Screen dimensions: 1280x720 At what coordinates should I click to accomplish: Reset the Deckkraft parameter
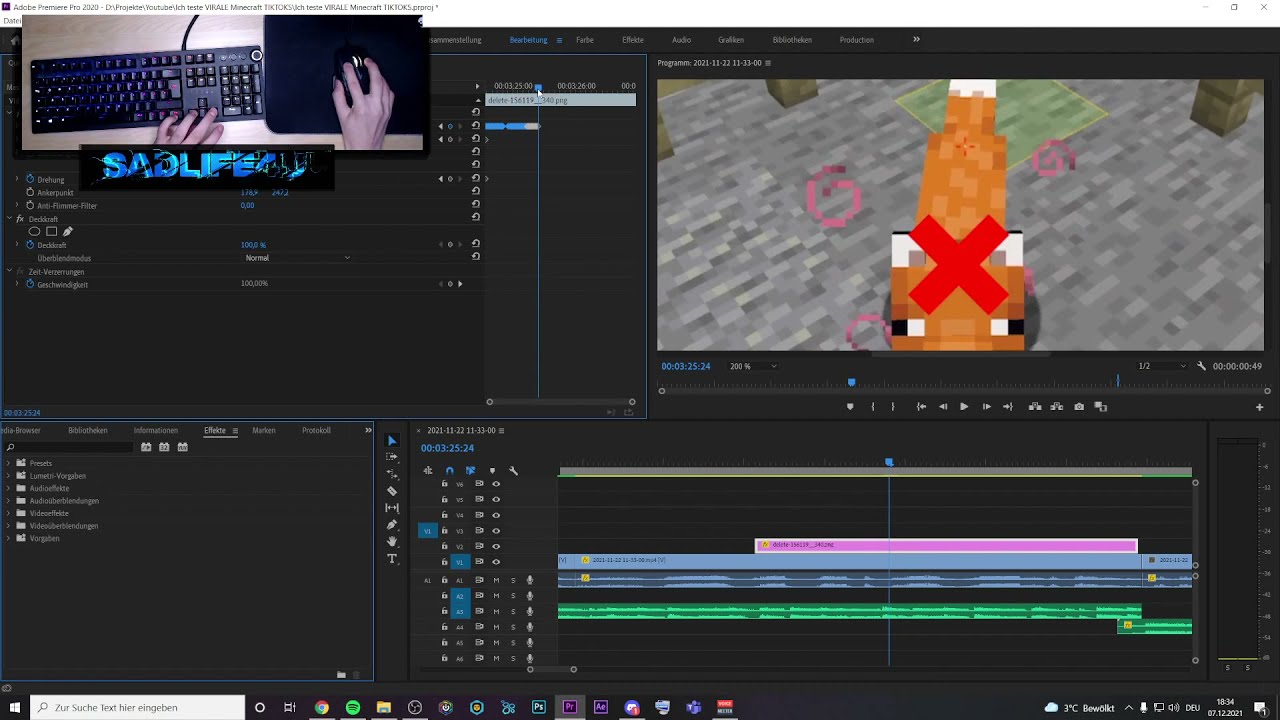pos(476,244)
